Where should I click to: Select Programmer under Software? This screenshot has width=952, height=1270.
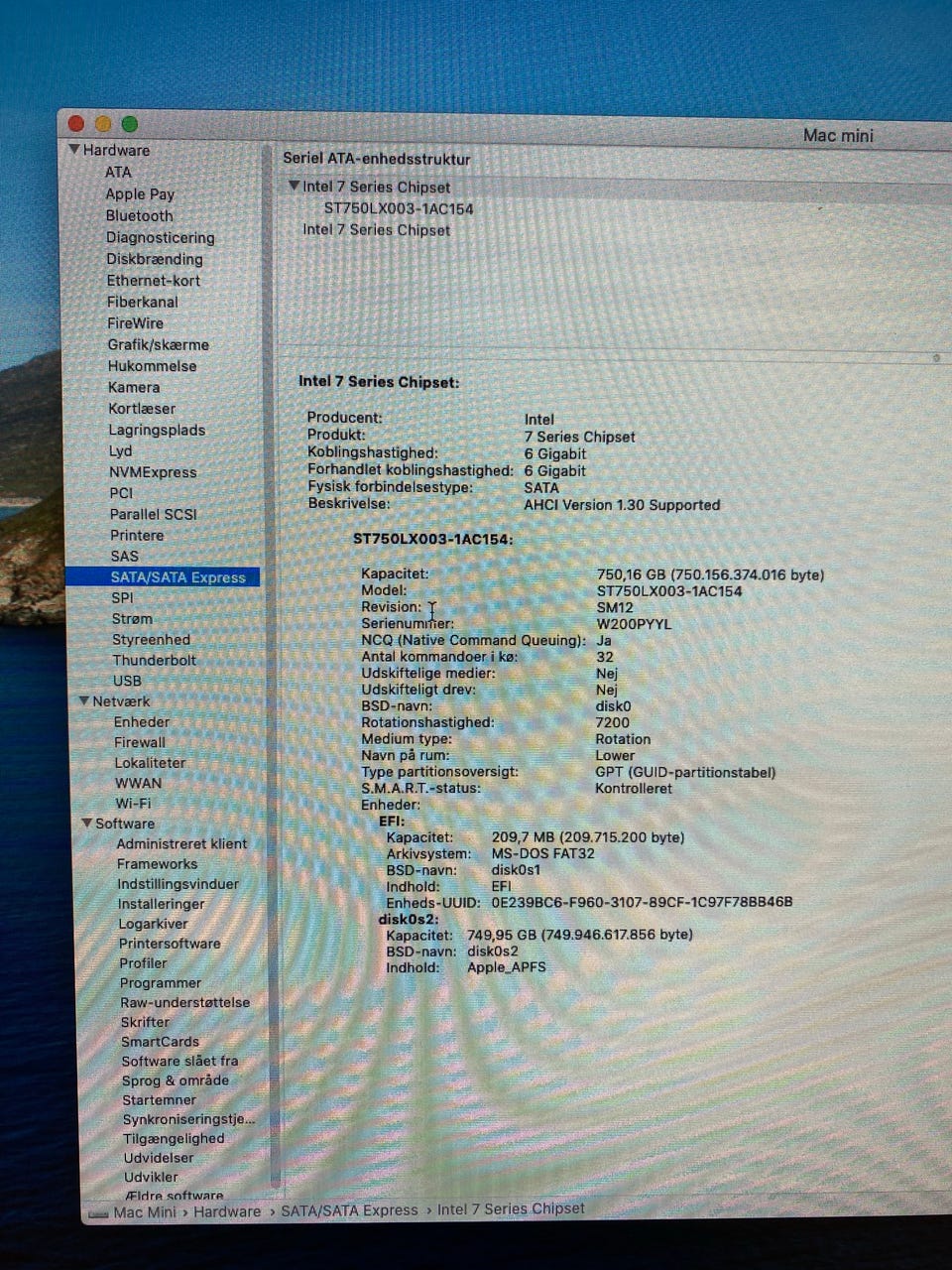(160, 983)
